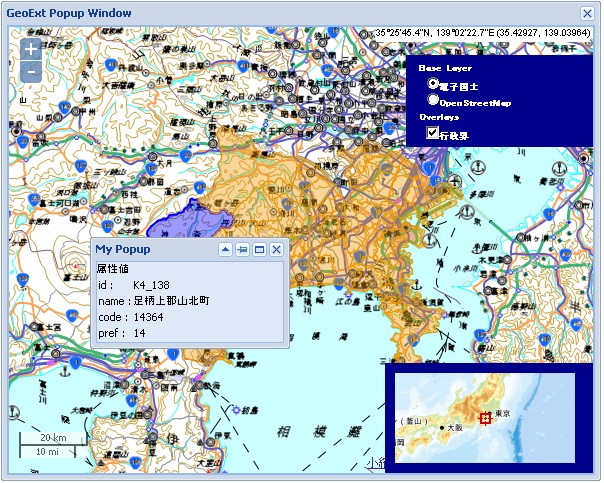Zoom in with the plus button
Screen dimensions: 604x483
(x=31, y=49)
